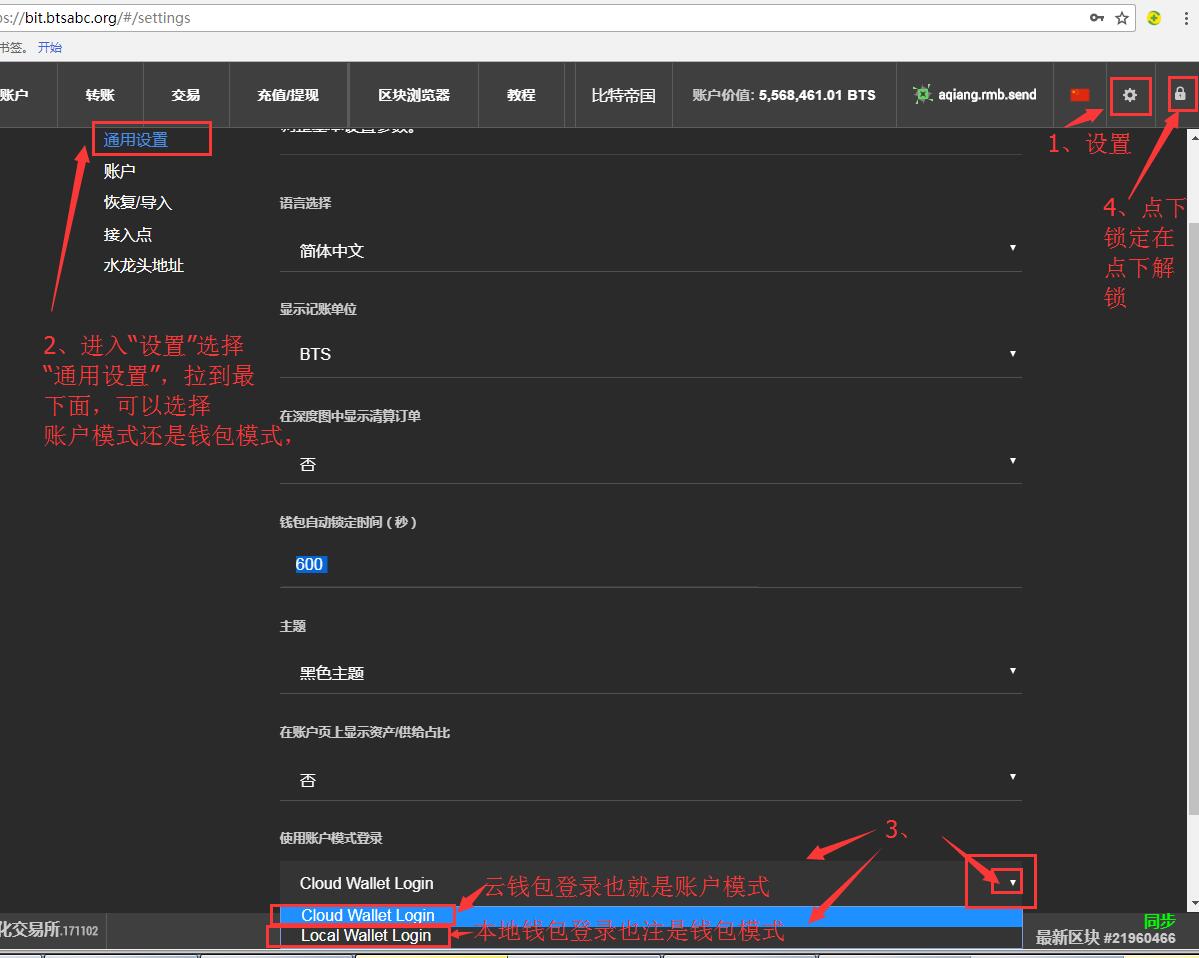Image resolution: width=1199 pixels, height=958 pixels.
Task: Click the lock icon to unlock wallet
Action: (1180, 94)
